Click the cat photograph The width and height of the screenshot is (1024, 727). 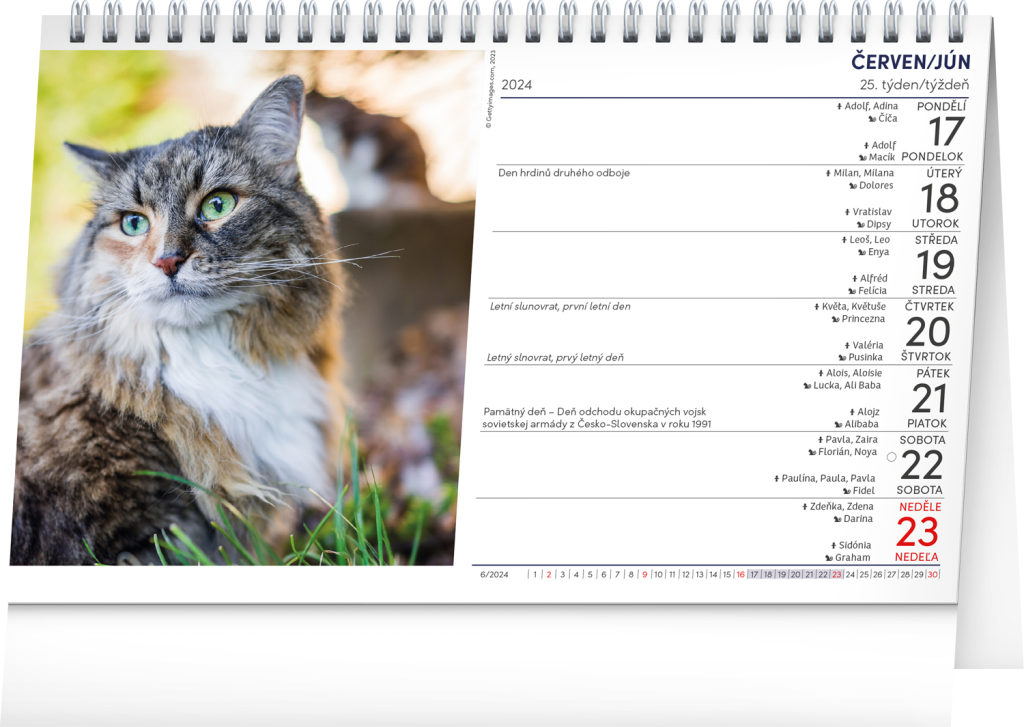click(x=245, y=310)
